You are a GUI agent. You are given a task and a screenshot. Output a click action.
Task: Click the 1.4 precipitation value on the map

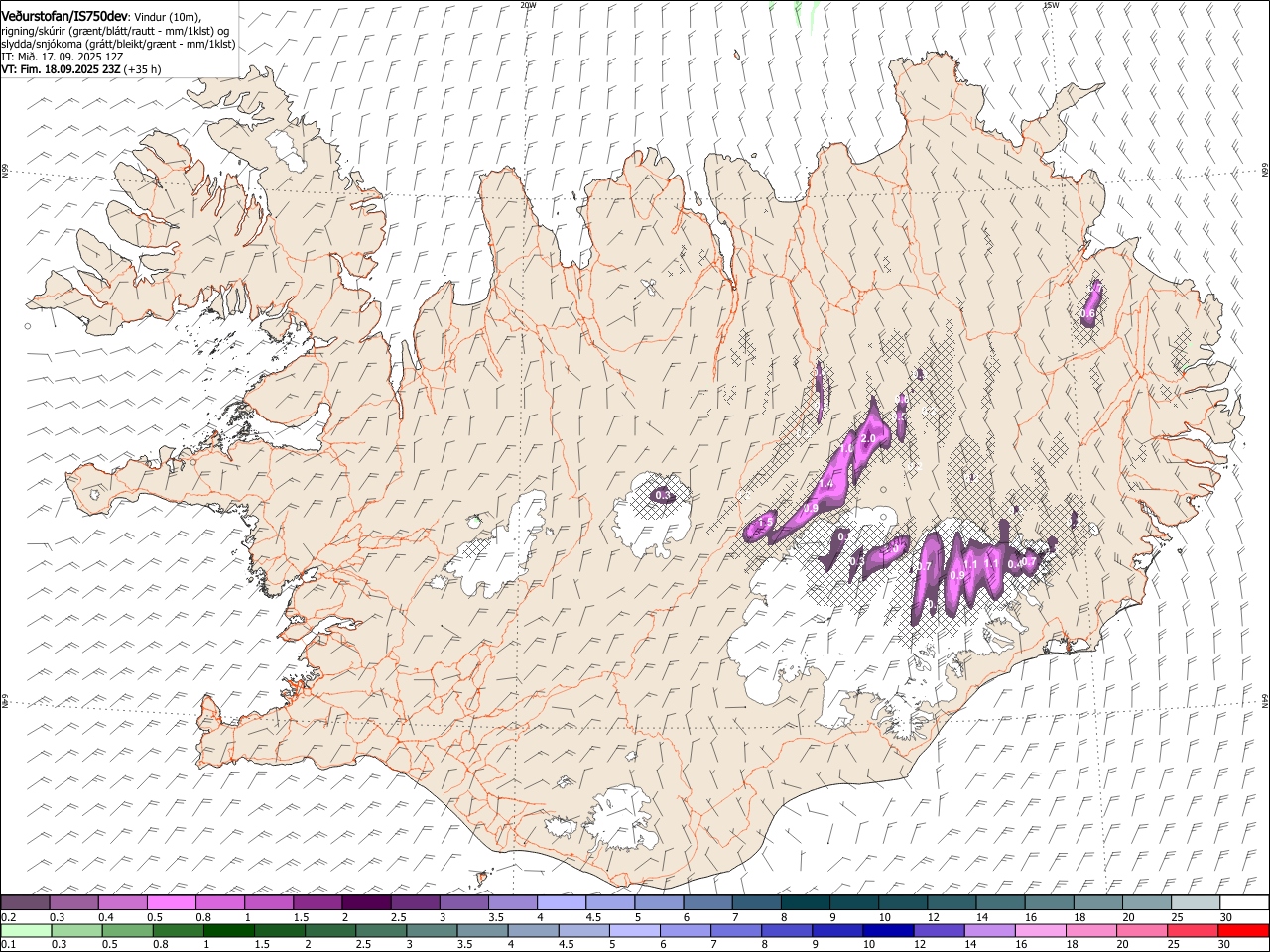826,483
